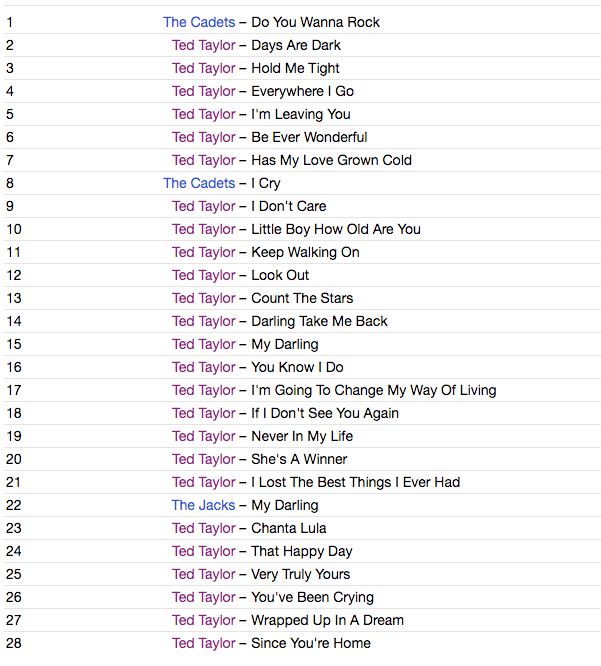
Task: Open Ted Taylor link for Keep Walking On
Action: click(x=203, y=252)
